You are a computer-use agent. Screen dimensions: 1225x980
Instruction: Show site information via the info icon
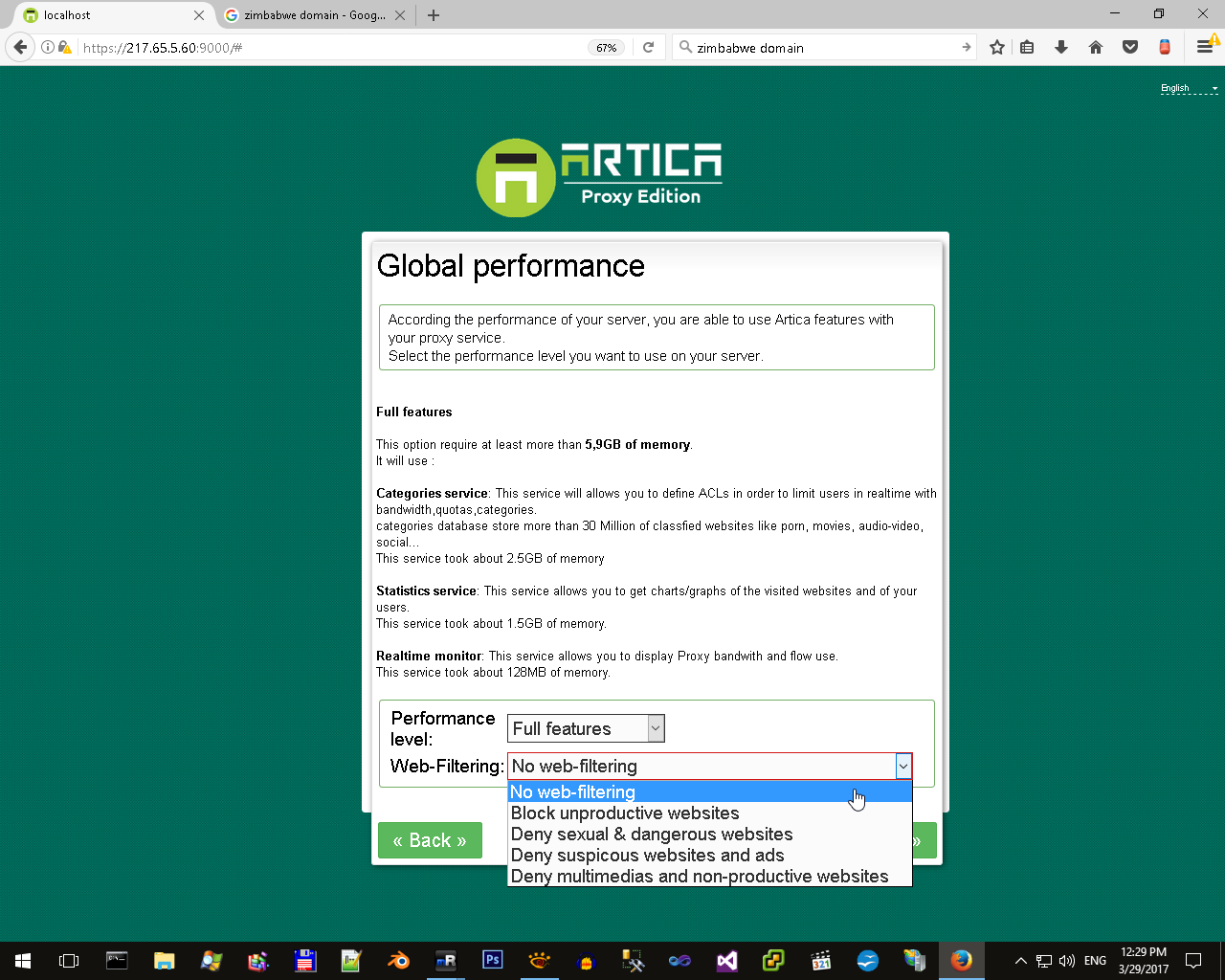[48, 47]
